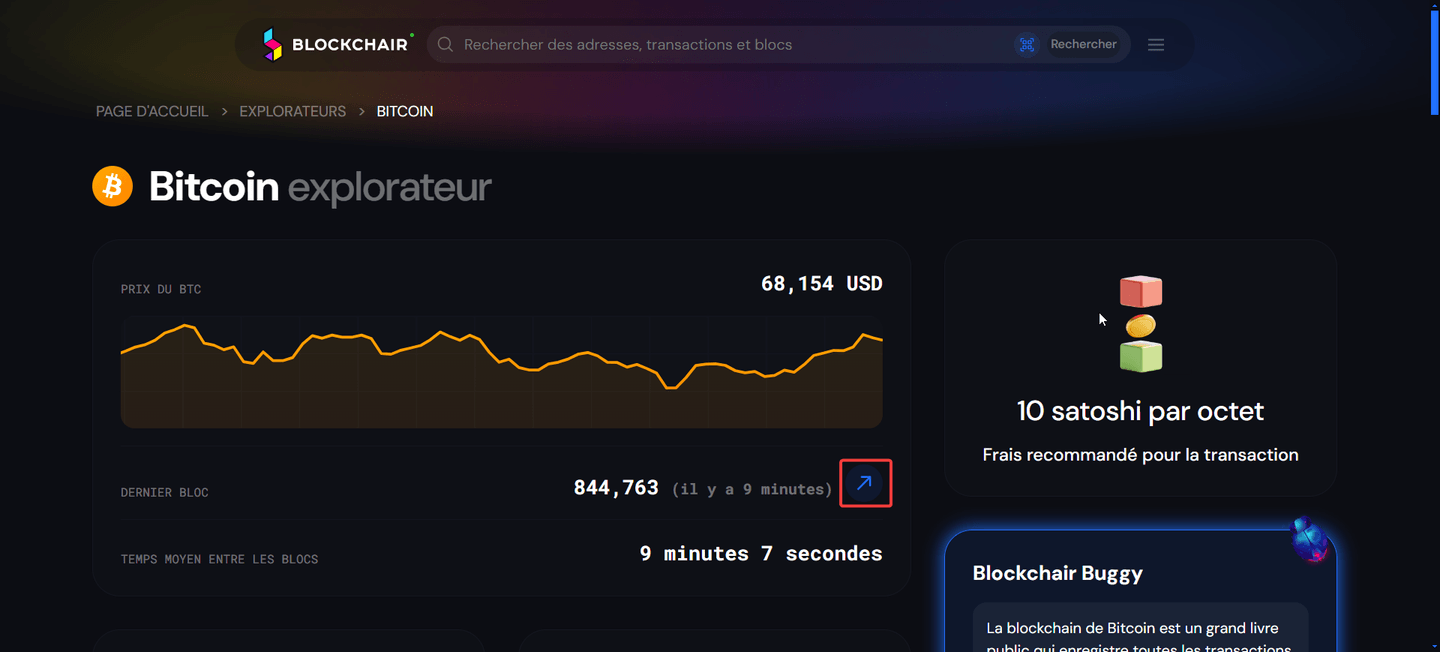Select BITCOIN in the breadcrumb trail
This screenshot has height=652, width=1440.
(x=404, y=111)
